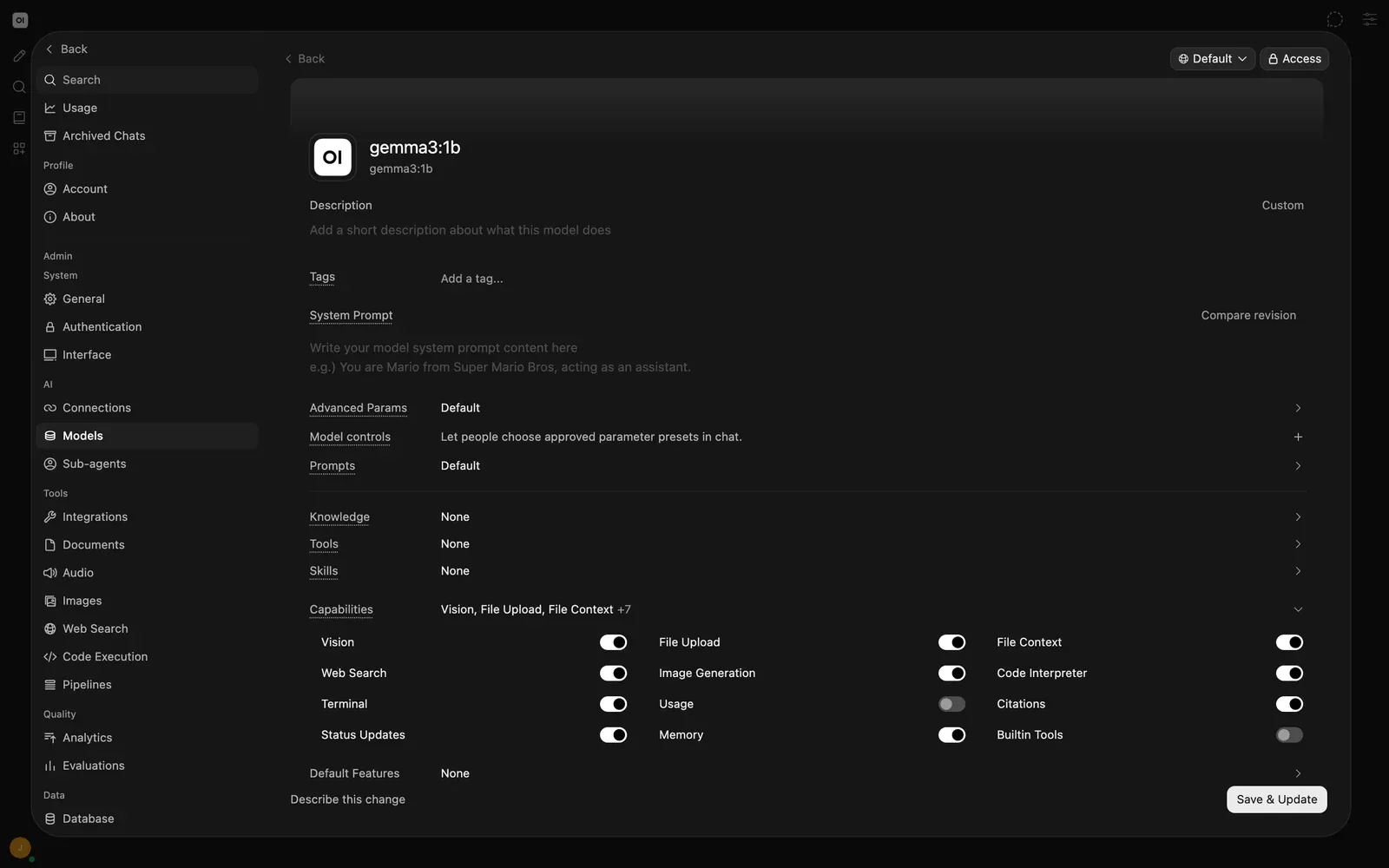
Task: Click the dashed circle icon at top right
Action: coord(1335,19)
